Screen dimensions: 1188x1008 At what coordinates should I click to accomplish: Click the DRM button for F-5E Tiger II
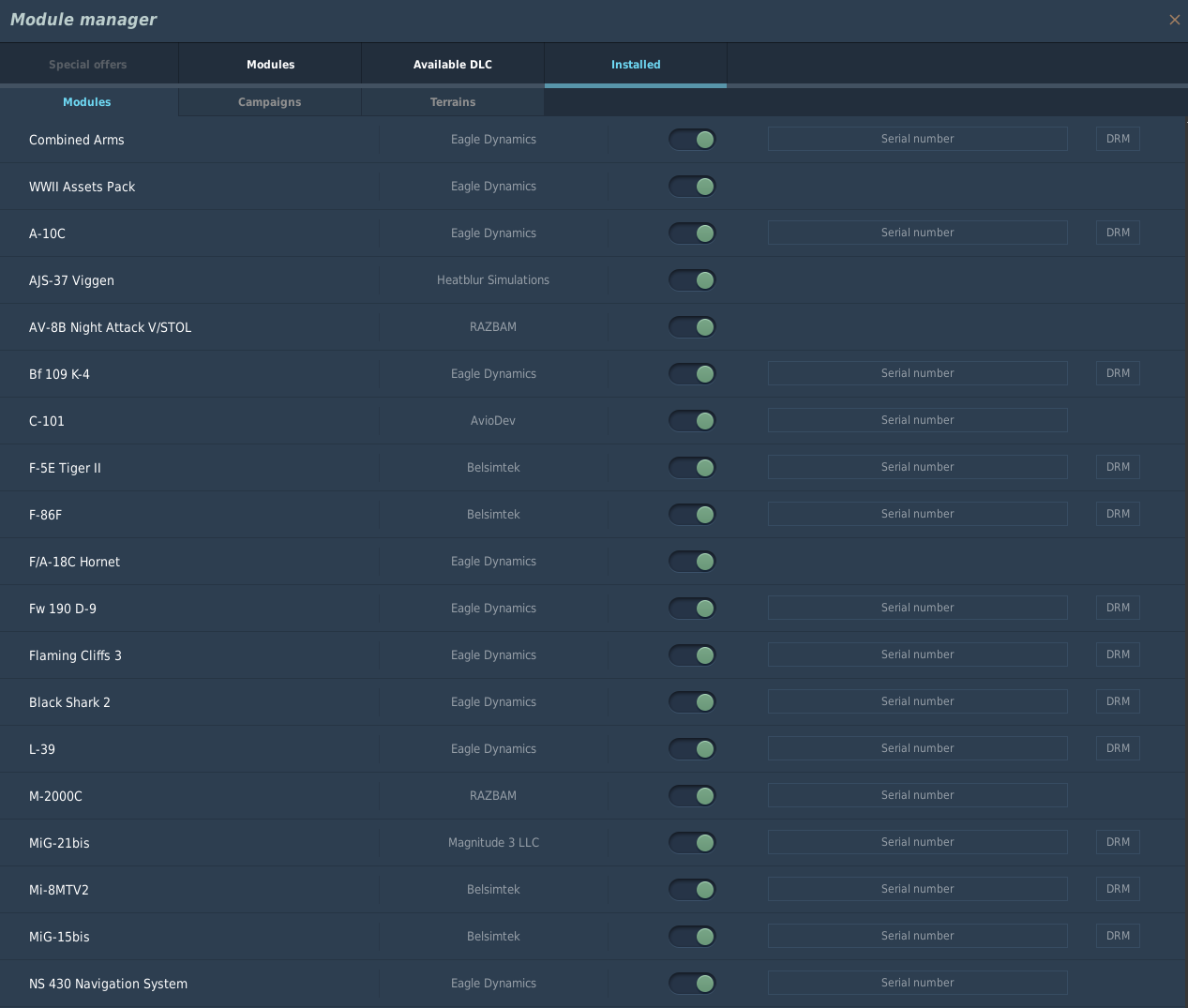coord(1118,467)
